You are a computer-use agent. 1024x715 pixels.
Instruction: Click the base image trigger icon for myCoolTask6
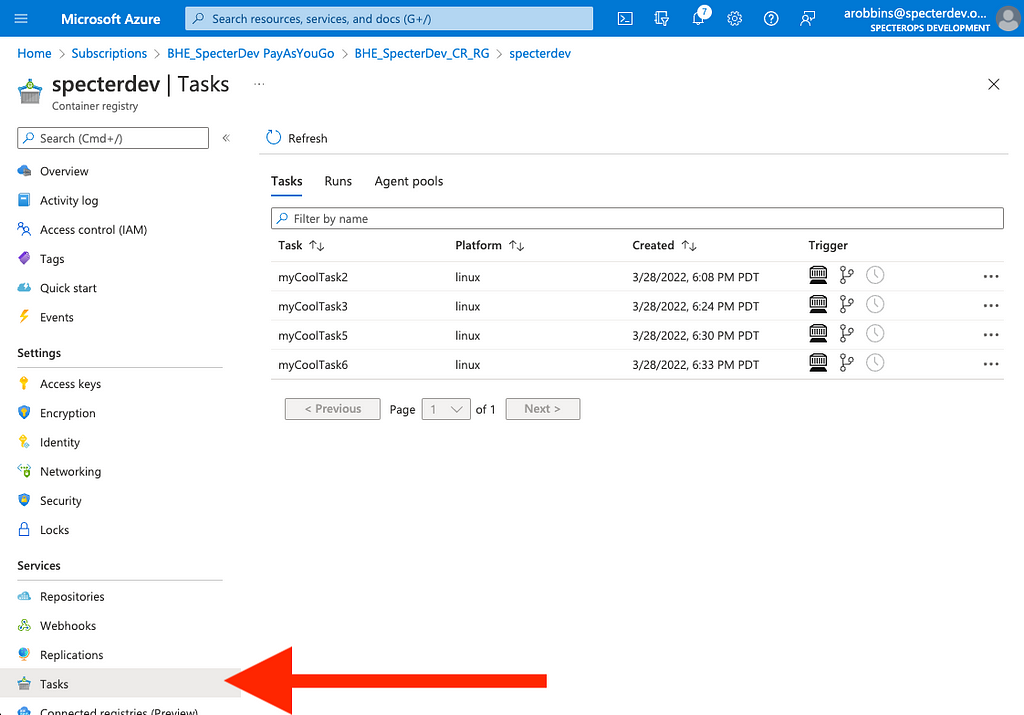coord(818,362)
